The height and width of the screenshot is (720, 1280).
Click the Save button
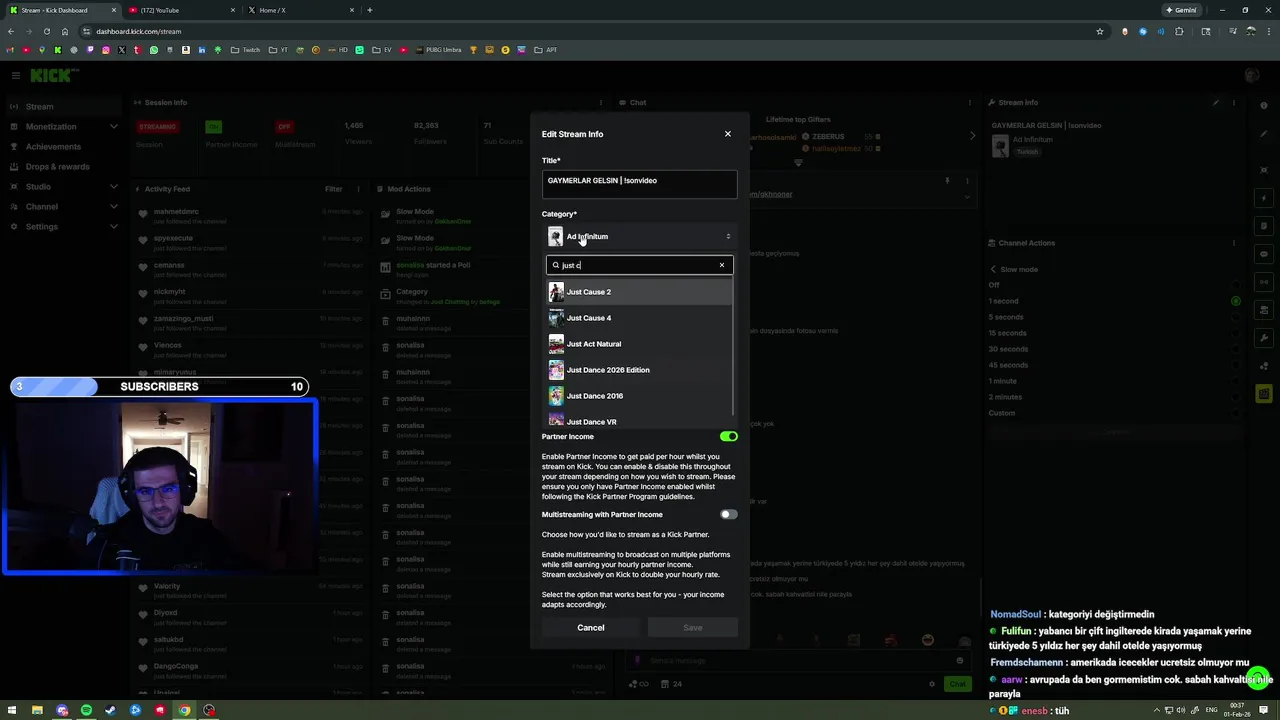tap(693, 628)
